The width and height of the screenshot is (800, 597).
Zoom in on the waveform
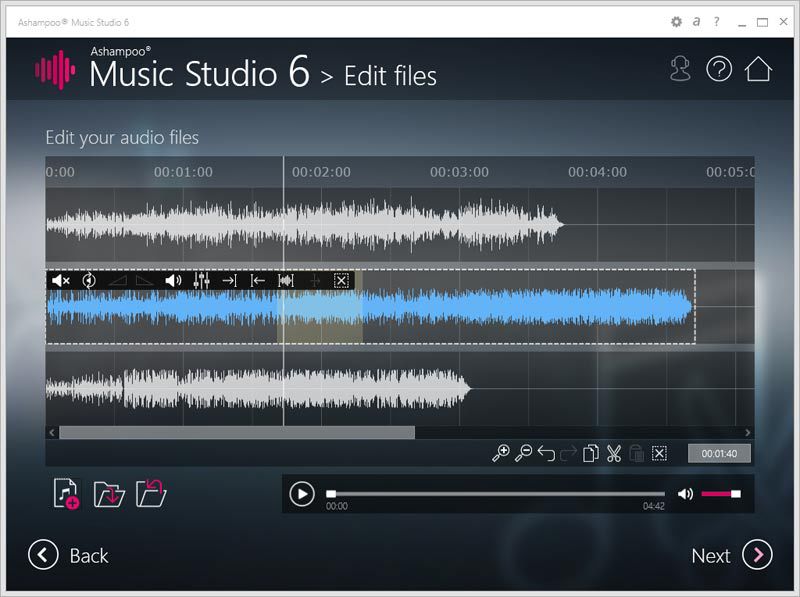pyautogui.click(x=501, y=453)
